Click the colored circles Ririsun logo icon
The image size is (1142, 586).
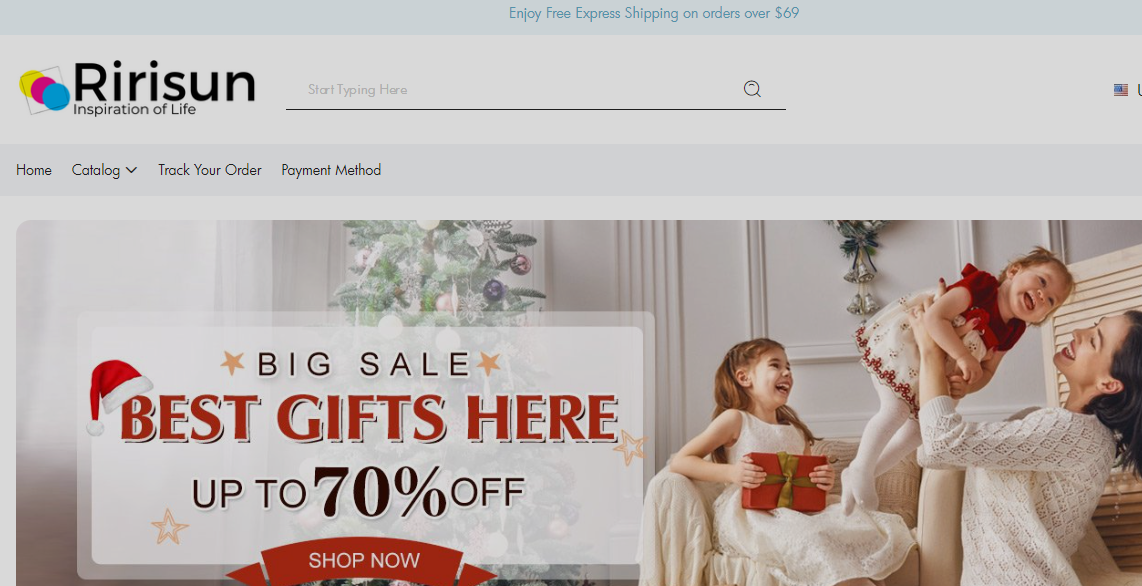click(x=44, y=90)
